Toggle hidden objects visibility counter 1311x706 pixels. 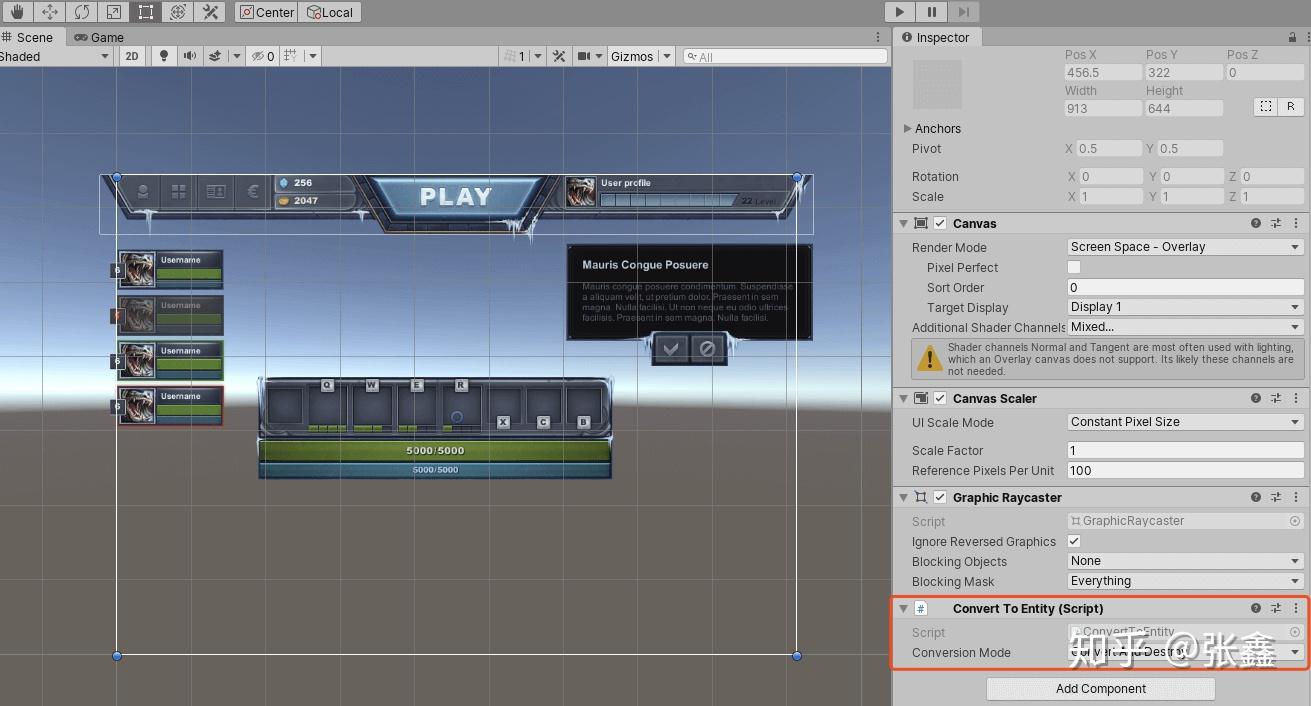point(262,56)
